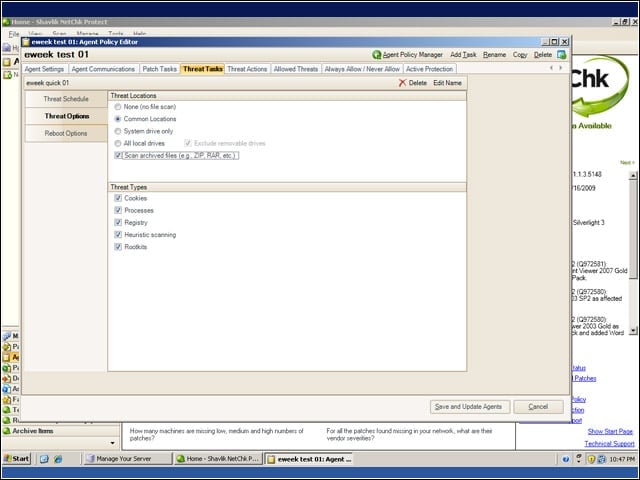This screenshot has height=480, width=640.
Task: Open the Patch Tasks tab
Action: click(x=160, y=69)
